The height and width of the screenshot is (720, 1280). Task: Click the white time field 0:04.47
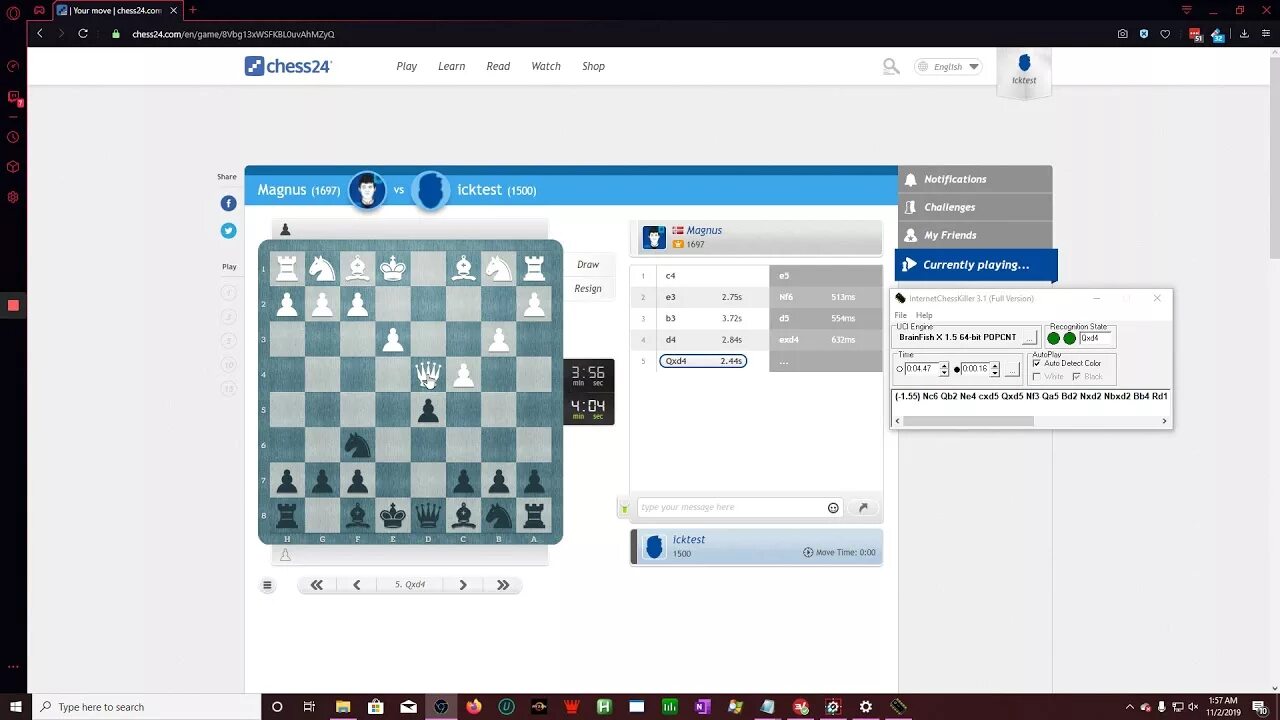pyautogui.click(x=921, y=369)
